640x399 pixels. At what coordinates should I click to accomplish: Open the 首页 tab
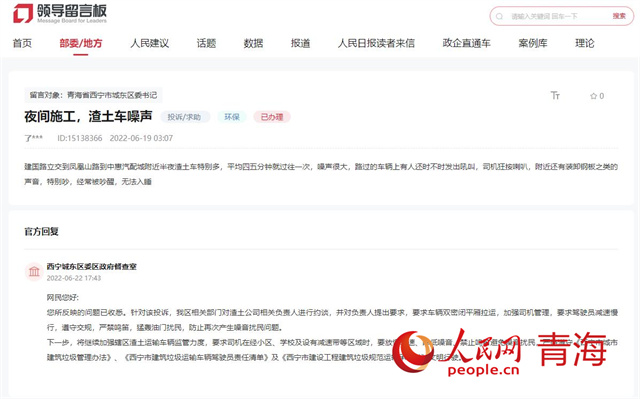22,43
